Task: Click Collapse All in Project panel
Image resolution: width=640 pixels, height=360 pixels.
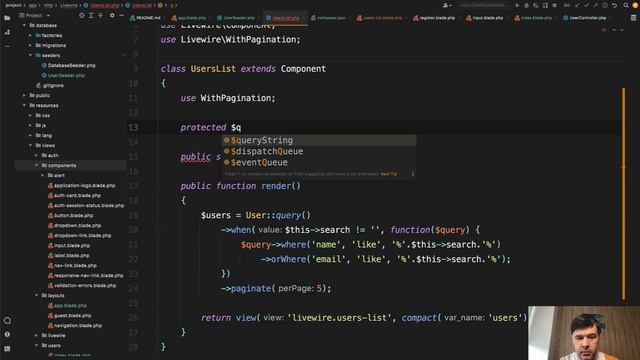Action: pos(100,16)
